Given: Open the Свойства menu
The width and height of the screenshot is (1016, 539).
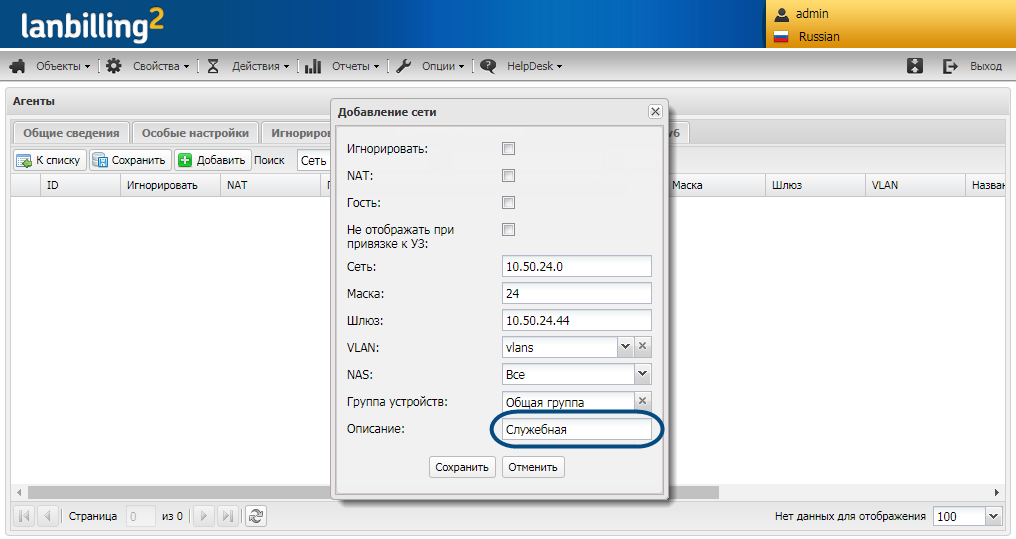Looking at the screenshot, I should coord(161,66).
